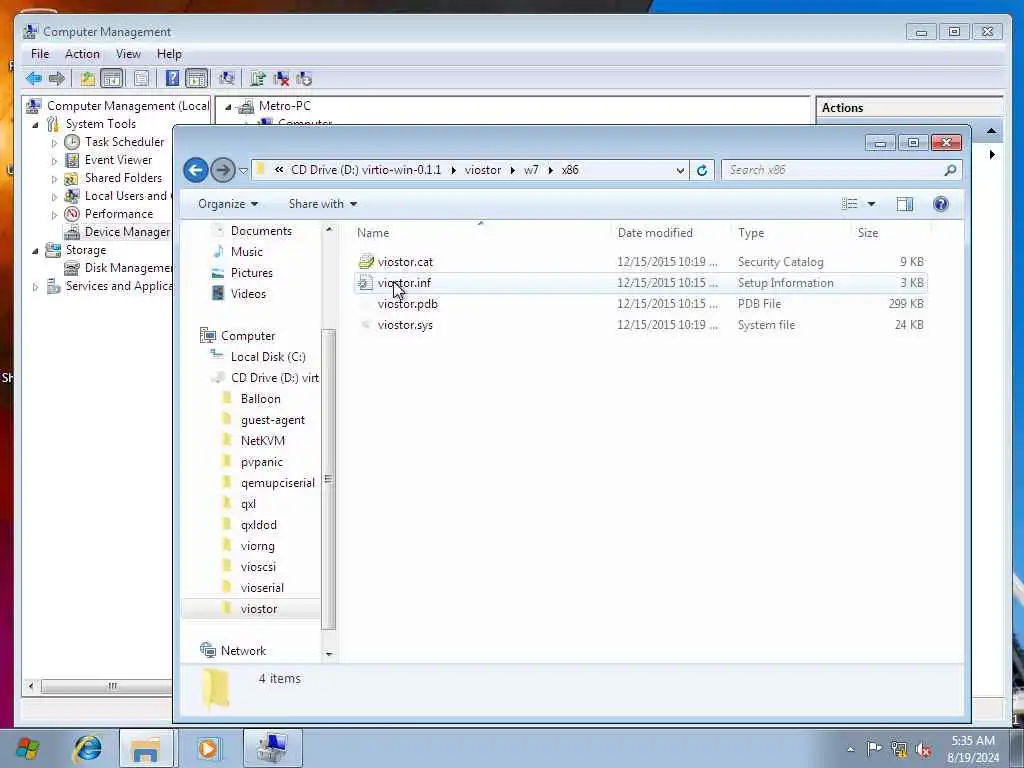This screenshot has height=768, width=1024.
Task: Open the view options dropdown arrow
Action: (871, 204)
